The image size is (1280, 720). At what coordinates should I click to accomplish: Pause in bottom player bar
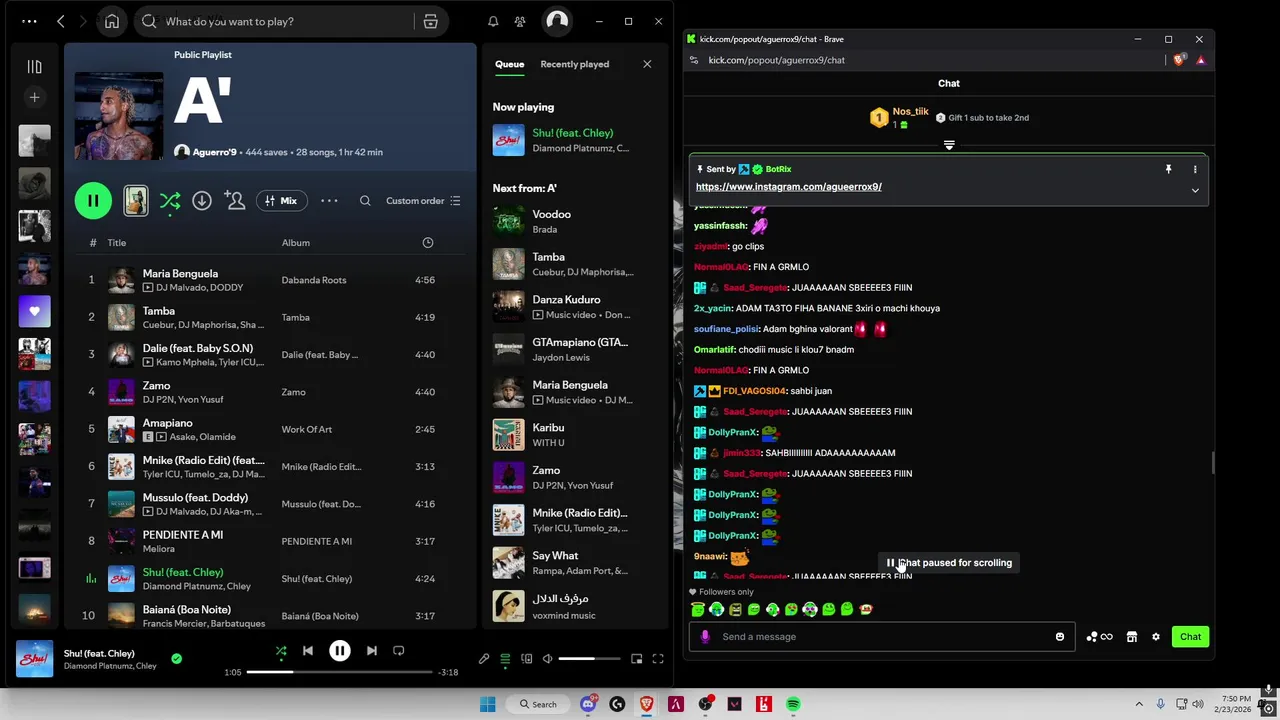click(x=340, y=651)
